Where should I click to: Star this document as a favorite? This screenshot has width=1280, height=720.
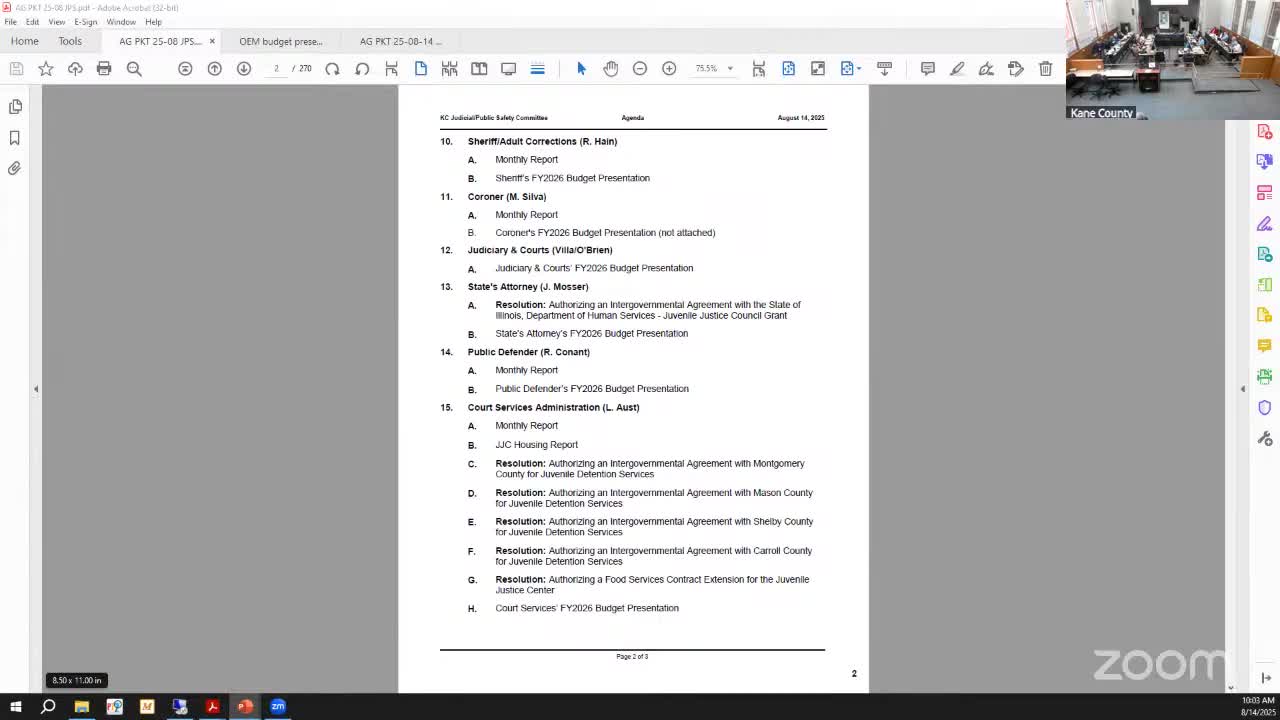46,68
